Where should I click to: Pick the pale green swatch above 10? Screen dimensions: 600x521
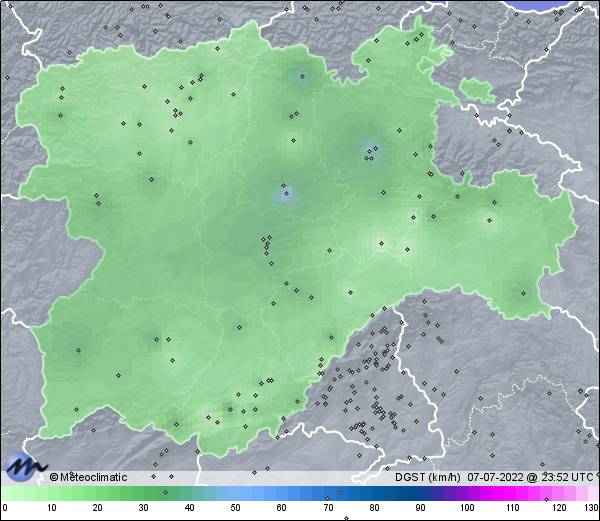click(x=52, y=493)
